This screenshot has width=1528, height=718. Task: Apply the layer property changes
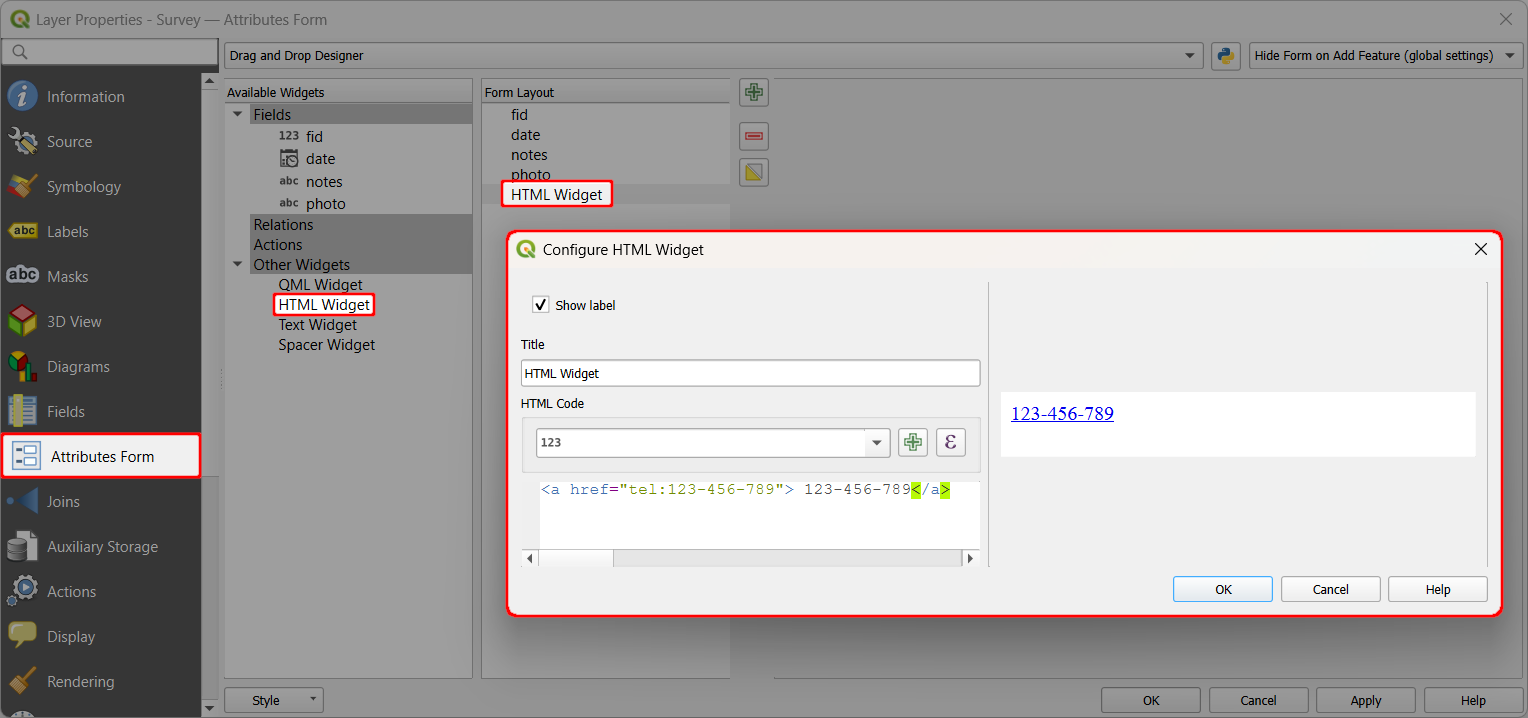coord(1365,700)
